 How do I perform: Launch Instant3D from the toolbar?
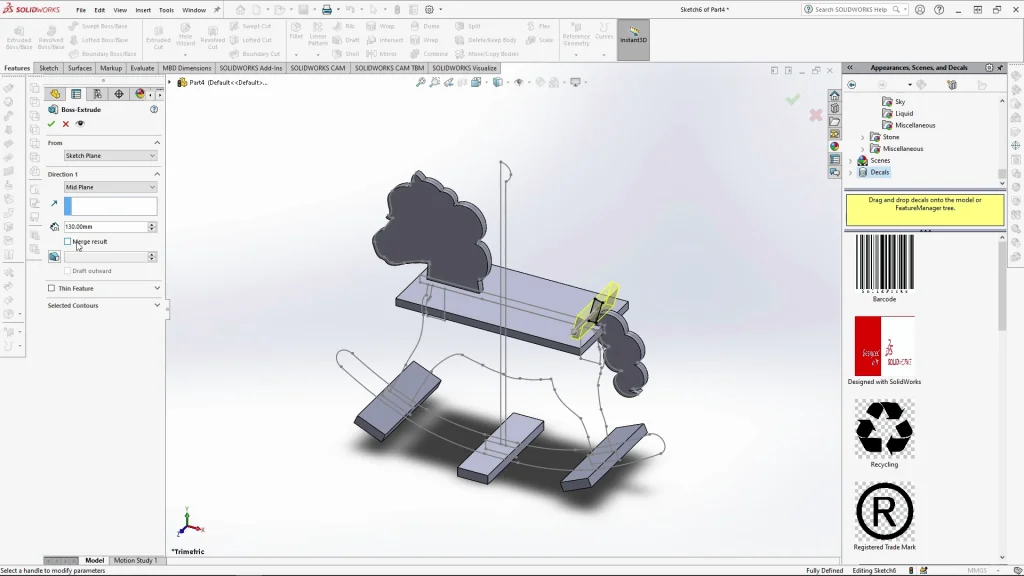tap(634, 37)
